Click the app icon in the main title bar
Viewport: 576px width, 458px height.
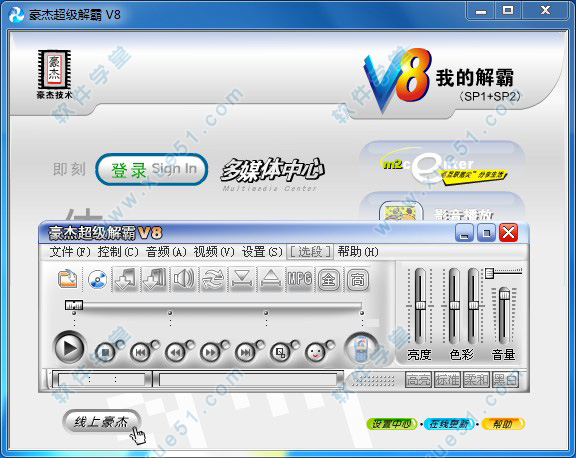click(x=17, y=15)
